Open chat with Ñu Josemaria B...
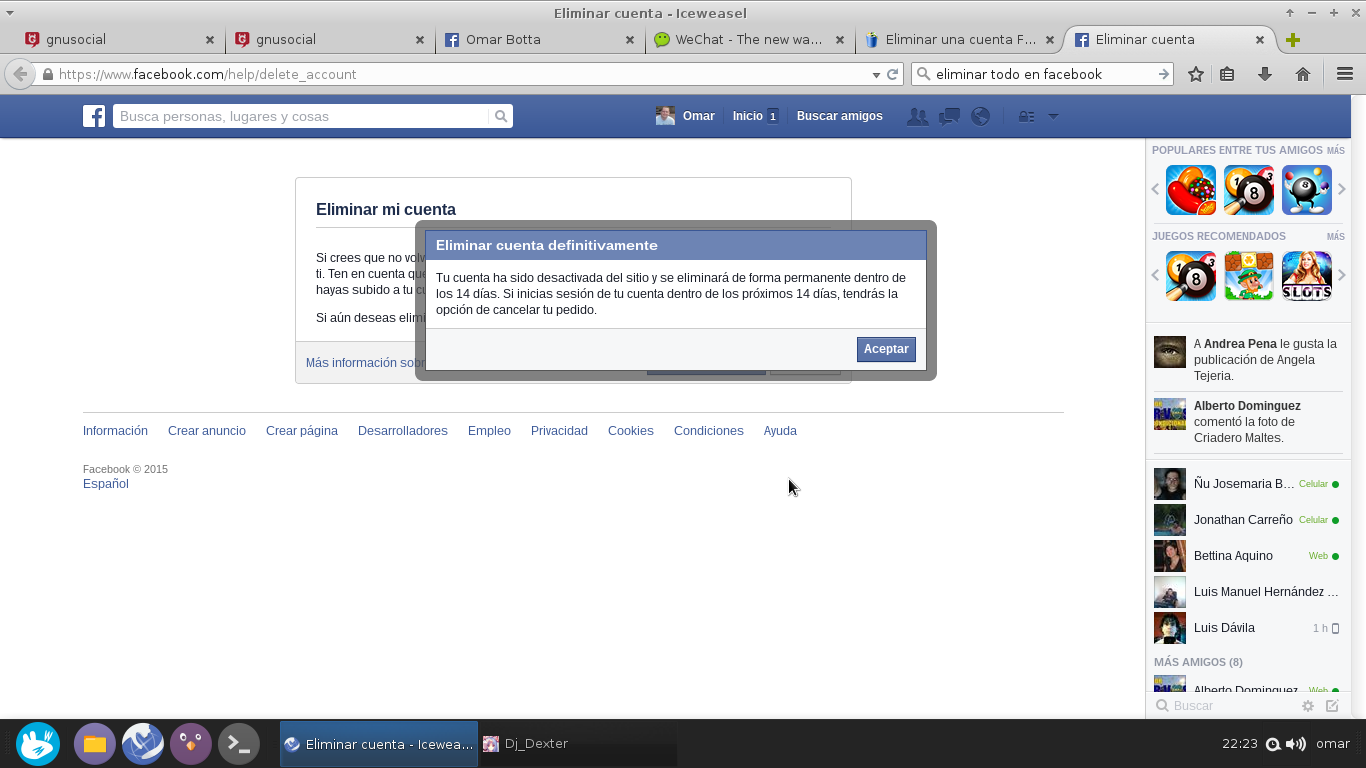 pyautogui.click(x=1247, y=484)
